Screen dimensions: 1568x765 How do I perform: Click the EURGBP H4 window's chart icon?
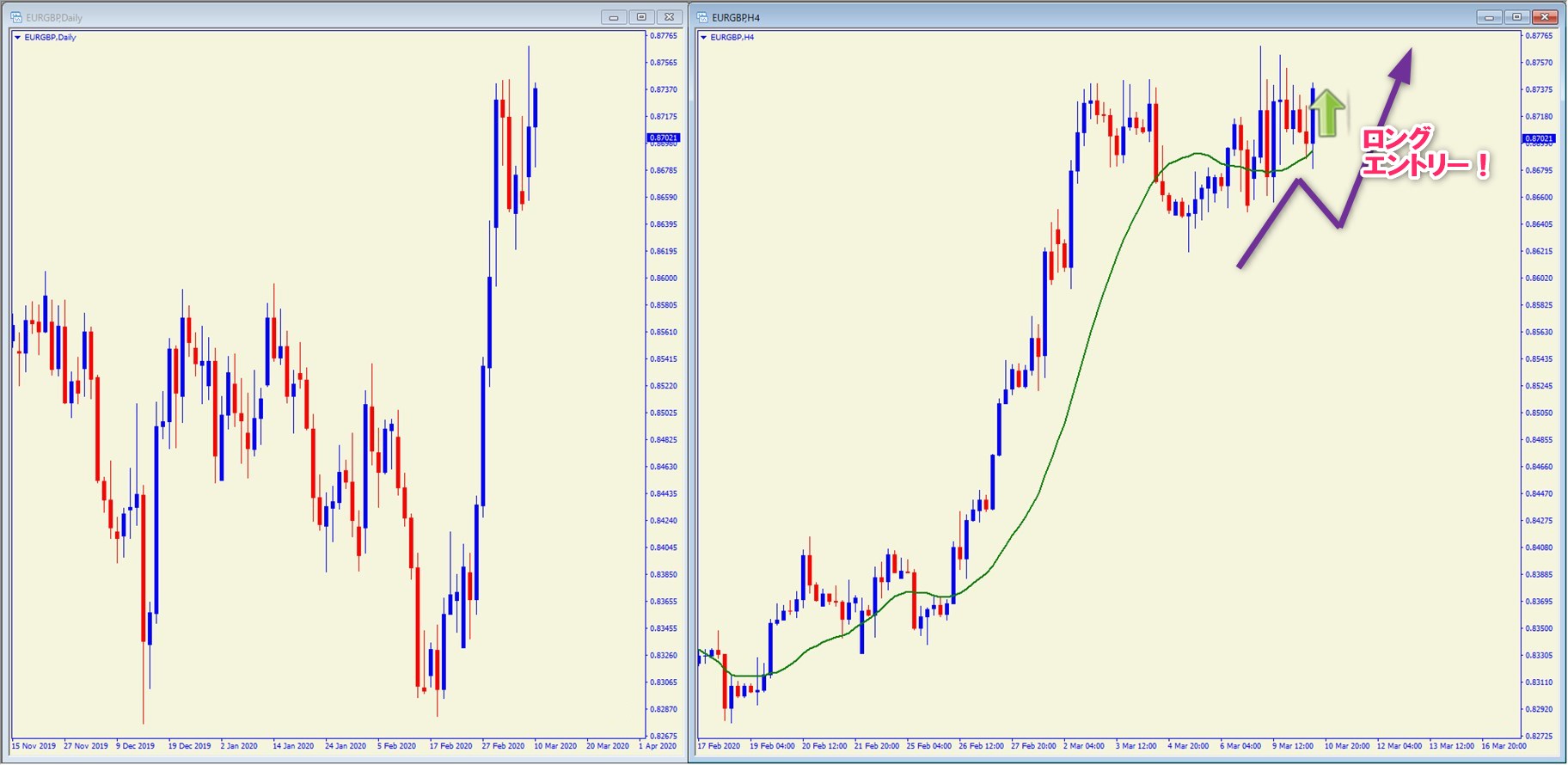pyautogui.click(x=702, y=17)
